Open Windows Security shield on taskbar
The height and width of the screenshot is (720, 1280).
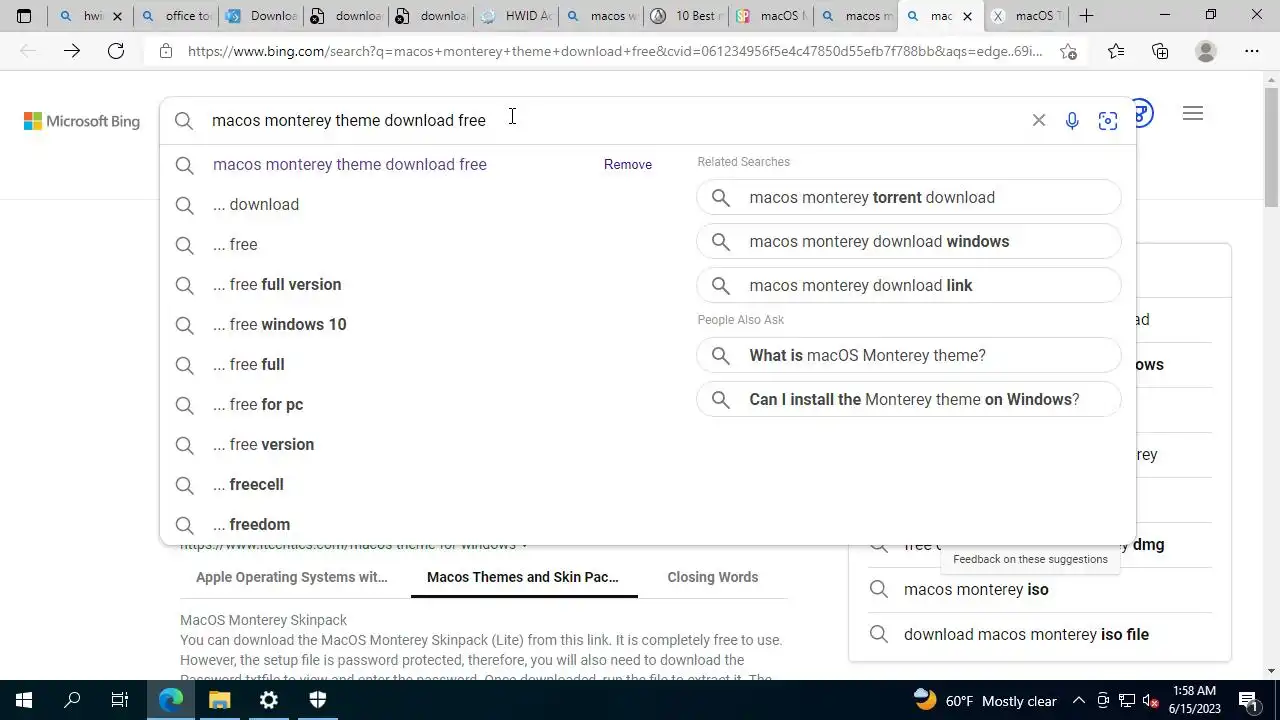pyautogui.click(x=318, y=700)
